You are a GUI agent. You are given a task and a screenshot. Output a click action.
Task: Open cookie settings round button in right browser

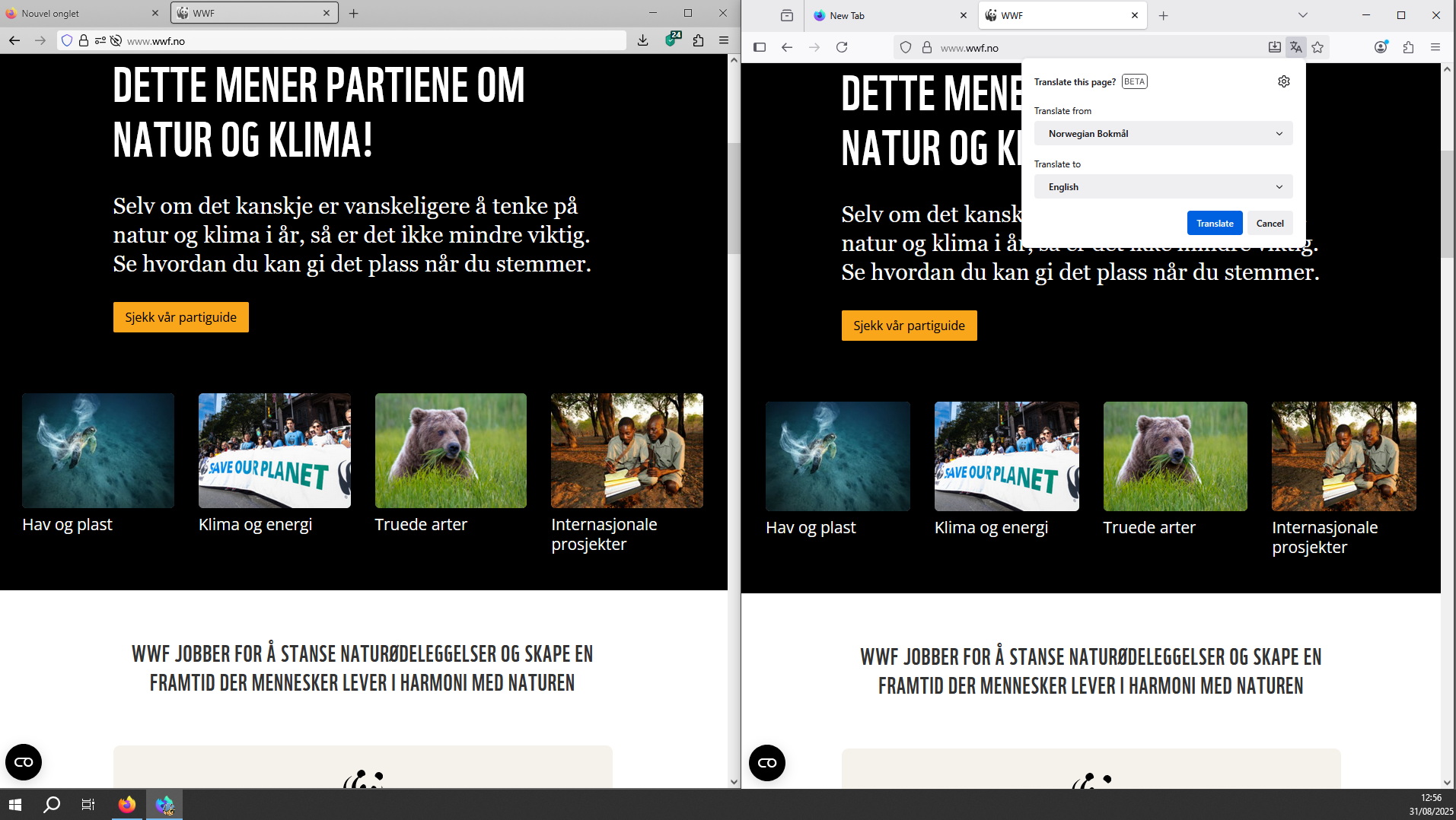[767, 763]
